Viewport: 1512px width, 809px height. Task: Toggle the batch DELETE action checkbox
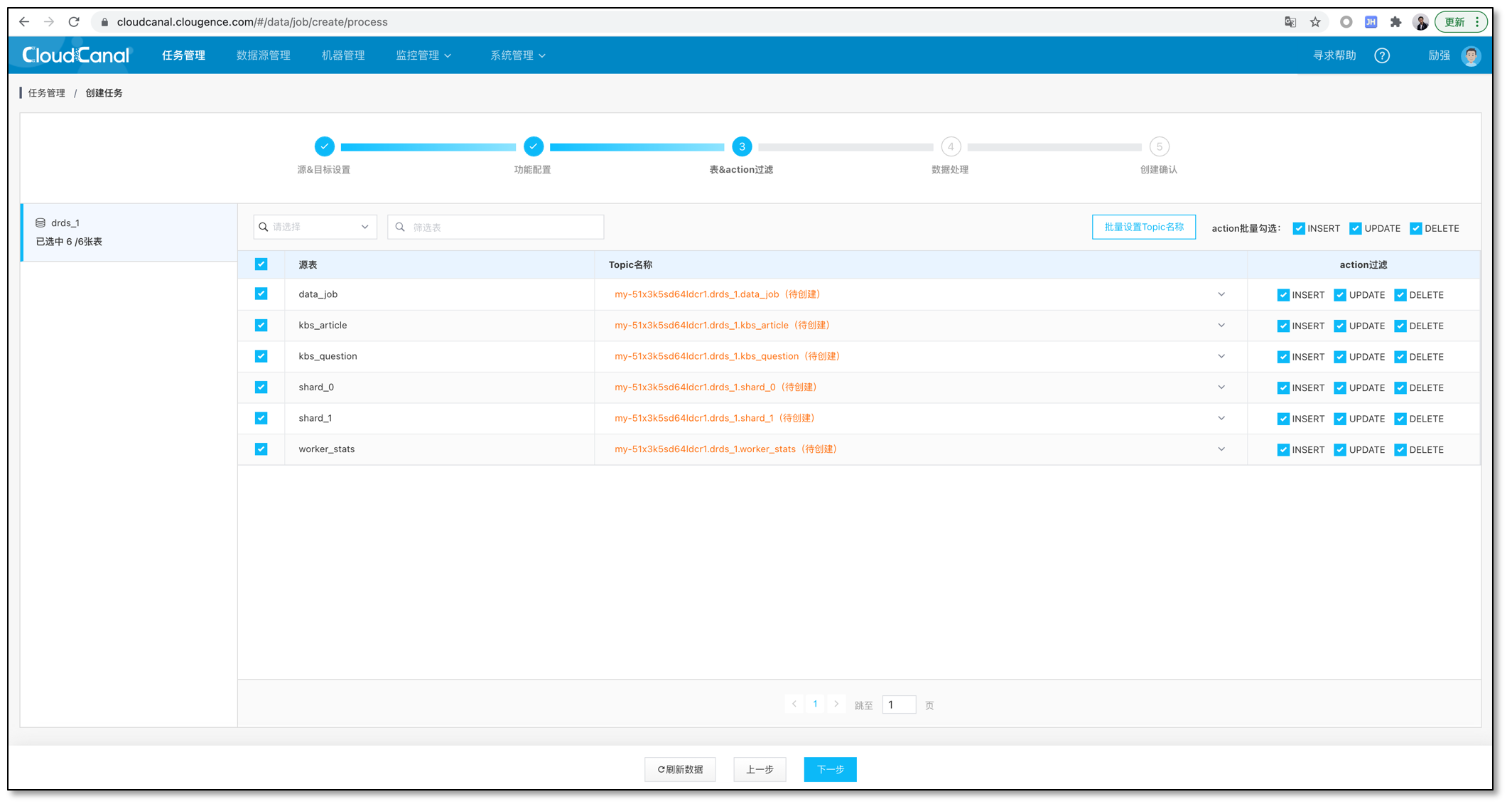click(1415, 229)
